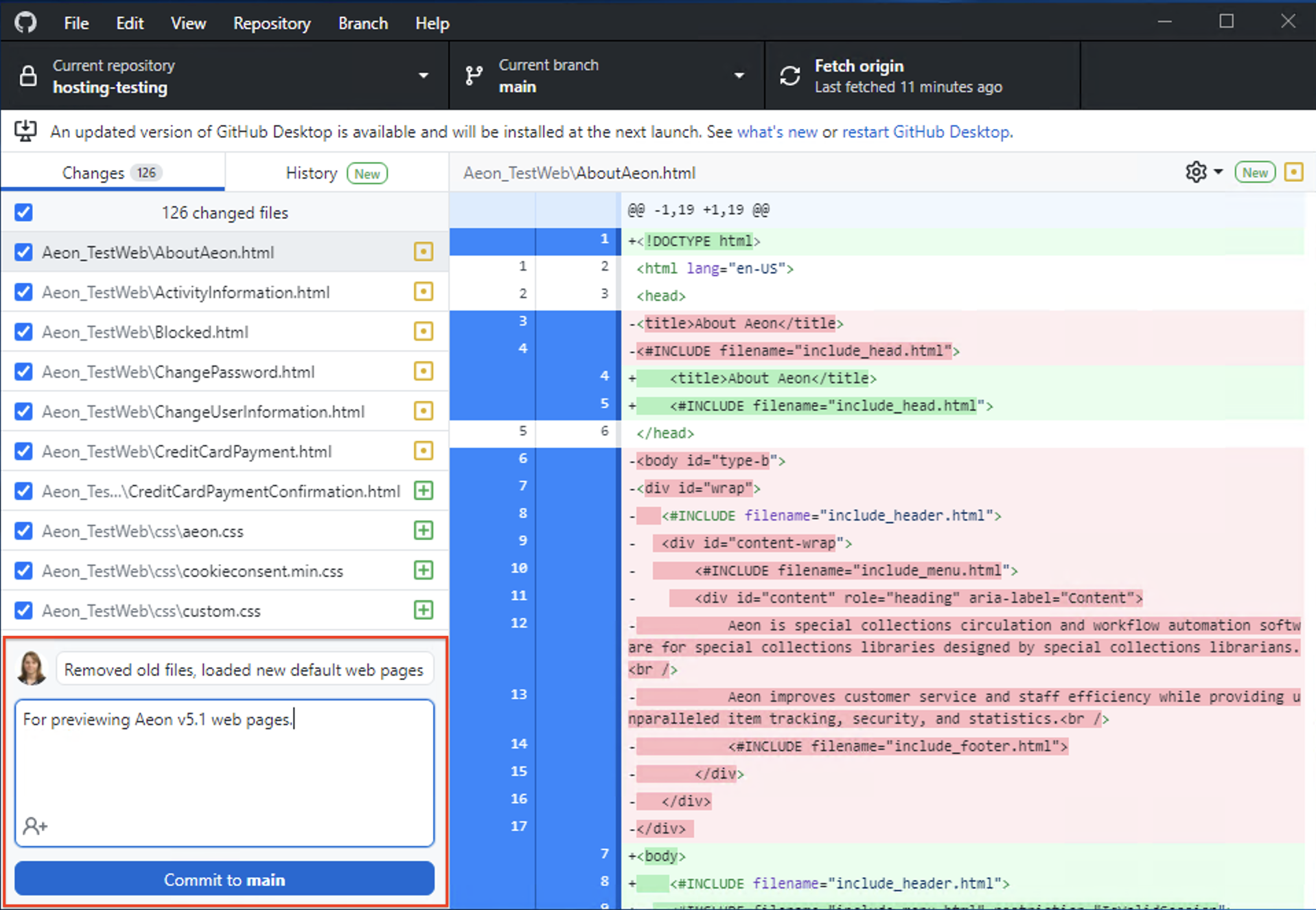Click the modified indicator next to AboutAeon.html
The height and width of the screenshot is (910, 1316).
coord(423,252)
